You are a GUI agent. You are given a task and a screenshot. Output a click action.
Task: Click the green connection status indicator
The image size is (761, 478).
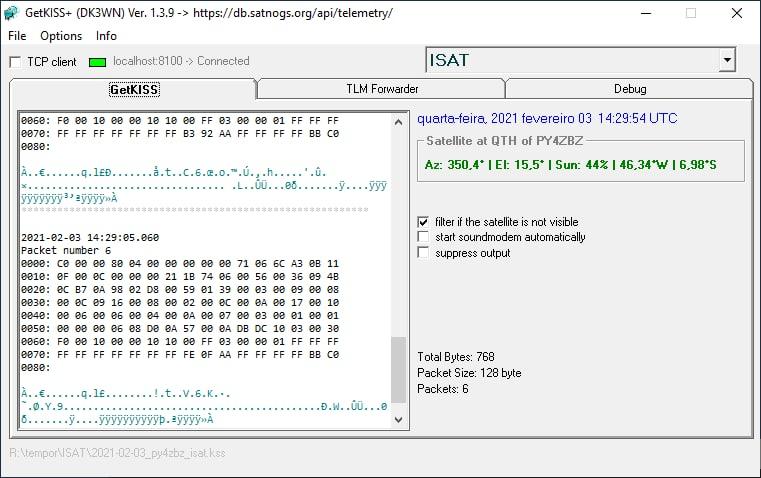point(98,62)
